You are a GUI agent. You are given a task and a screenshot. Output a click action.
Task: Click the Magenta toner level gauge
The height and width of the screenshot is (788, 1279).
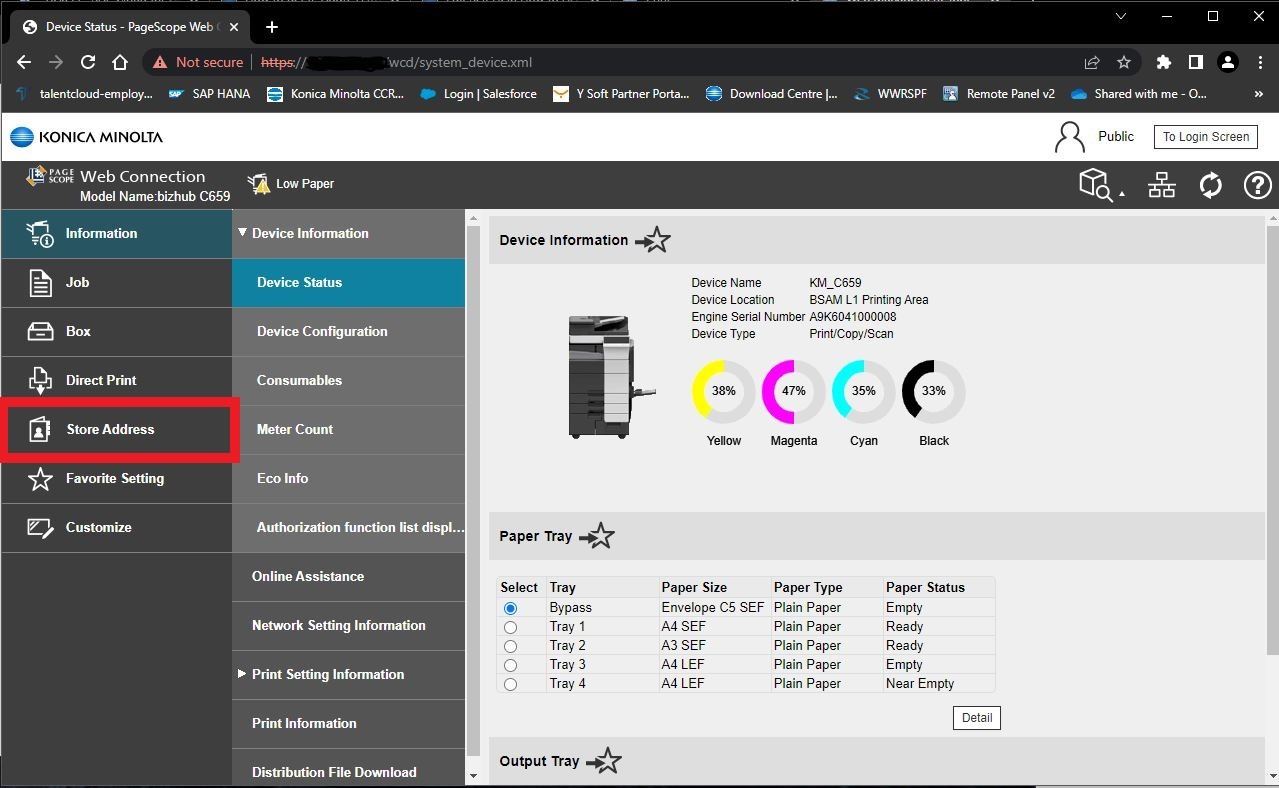(x=793, y=392)
